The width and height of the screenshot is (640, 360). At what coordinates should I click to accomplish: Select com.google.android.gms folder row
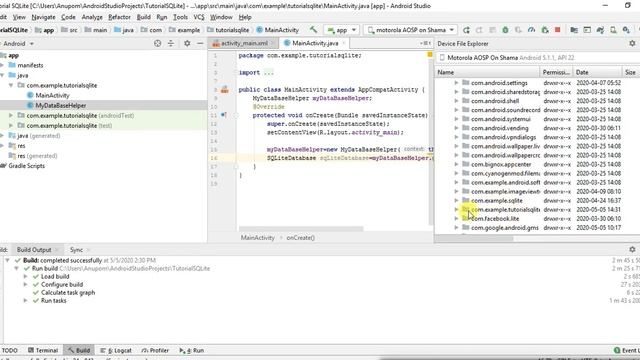coord(537,228)
